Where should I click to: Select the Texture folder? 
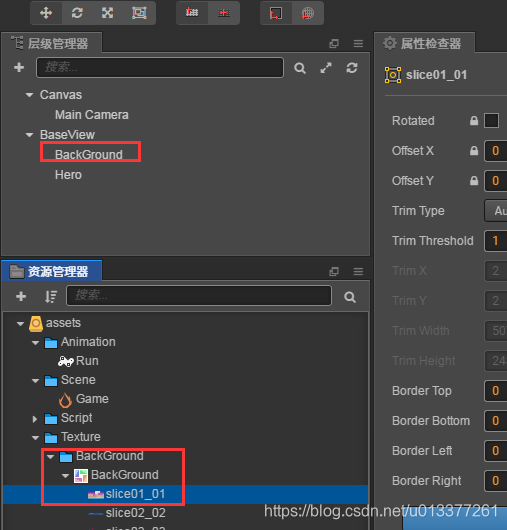pos(81,437)
